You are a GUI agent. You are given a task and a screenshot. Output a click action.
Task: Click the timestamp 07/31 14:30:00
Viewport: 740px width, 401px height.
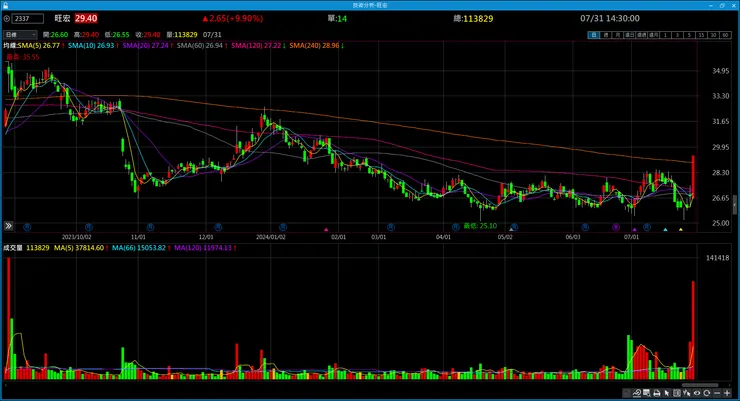(610, 18)
